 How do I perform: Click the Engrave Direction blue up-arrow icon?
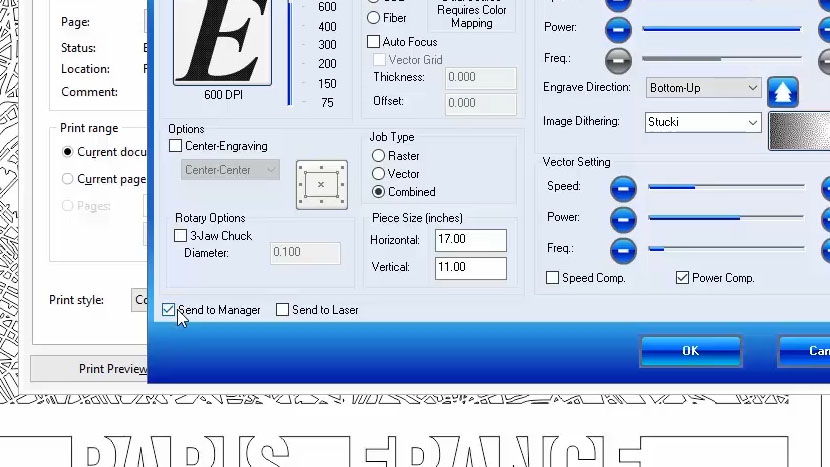(782, 92)
